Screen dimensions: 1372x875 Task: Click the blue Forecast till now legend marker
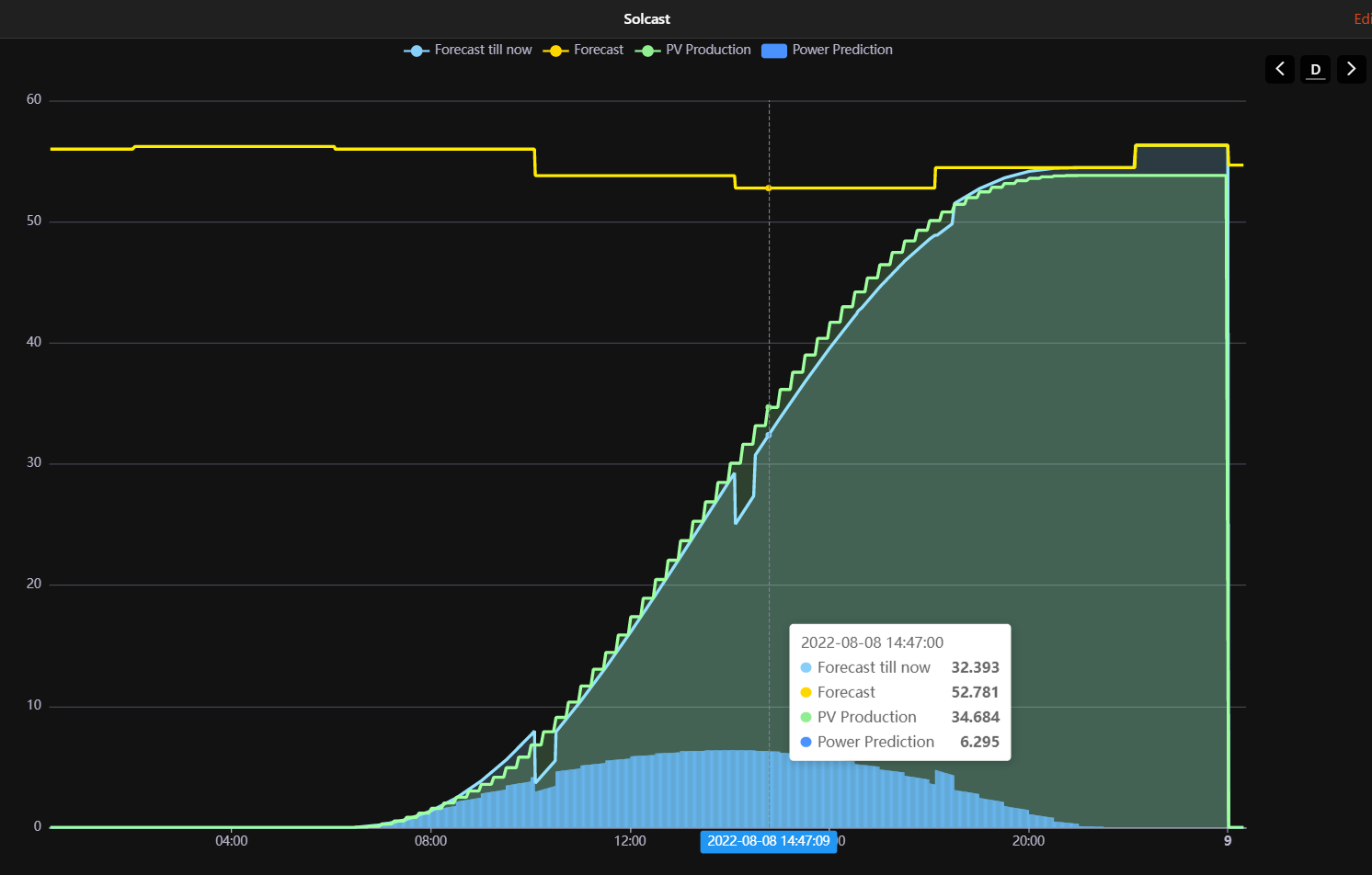click(x=417, y=51)
